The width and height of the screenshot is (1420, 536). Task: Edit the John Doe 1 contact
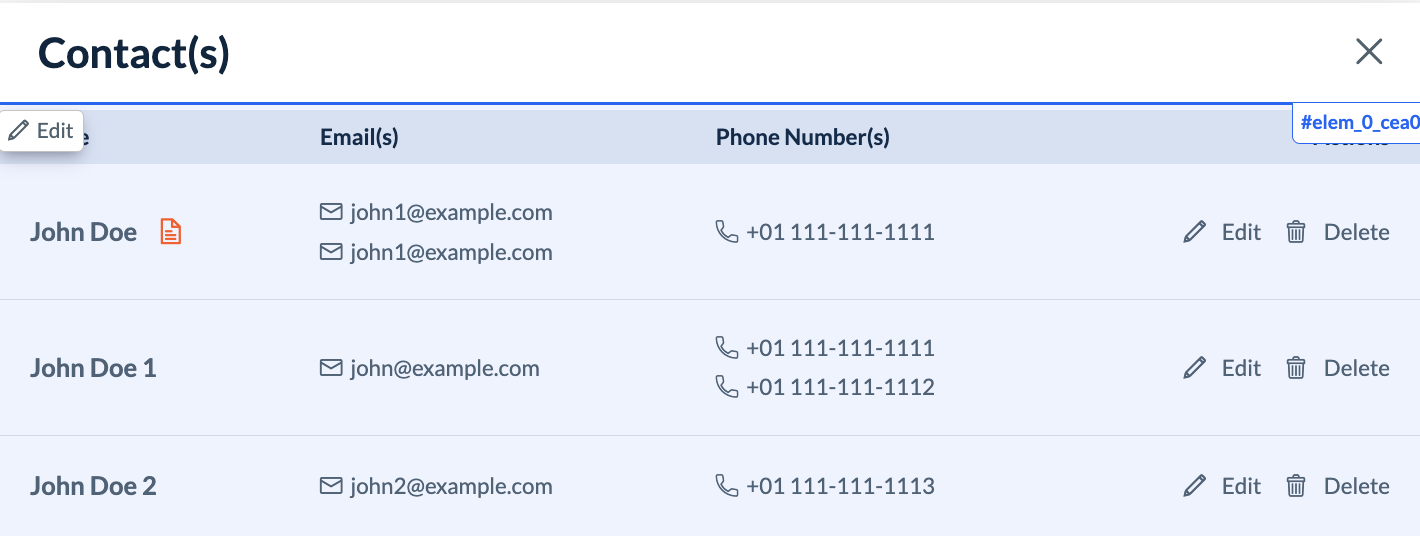1240,368
